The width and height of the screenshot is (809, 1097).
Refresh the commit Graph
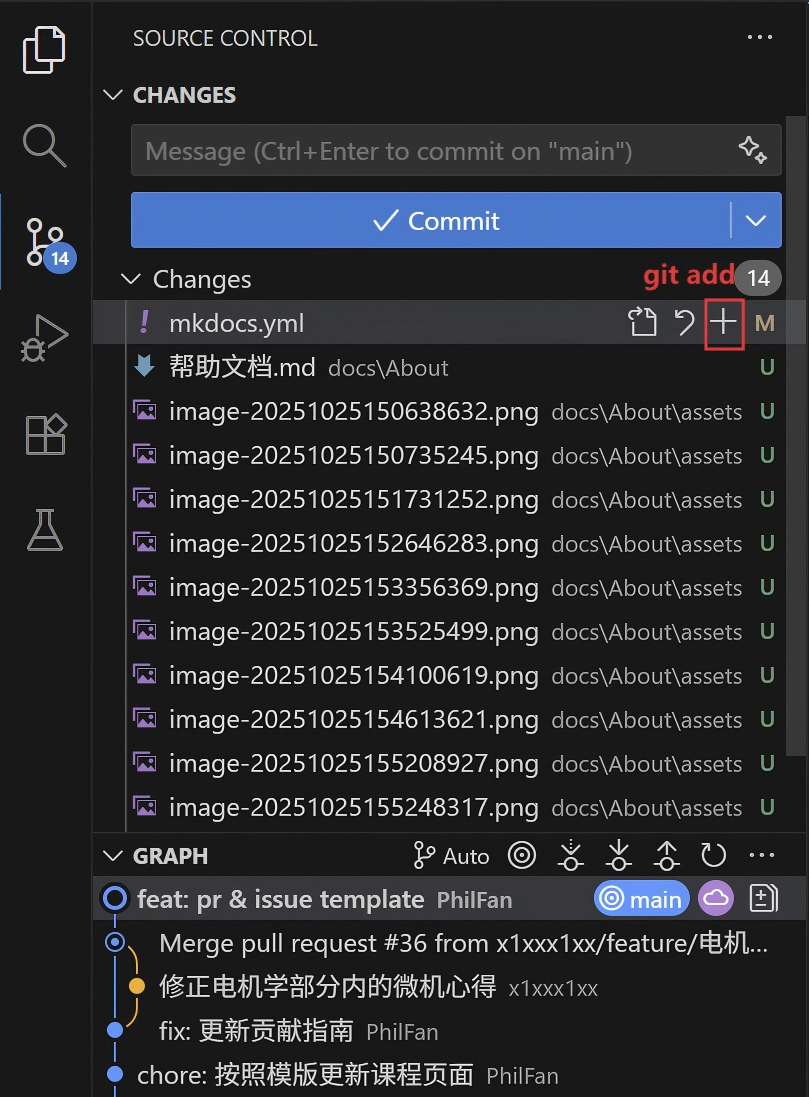(713, 855)
